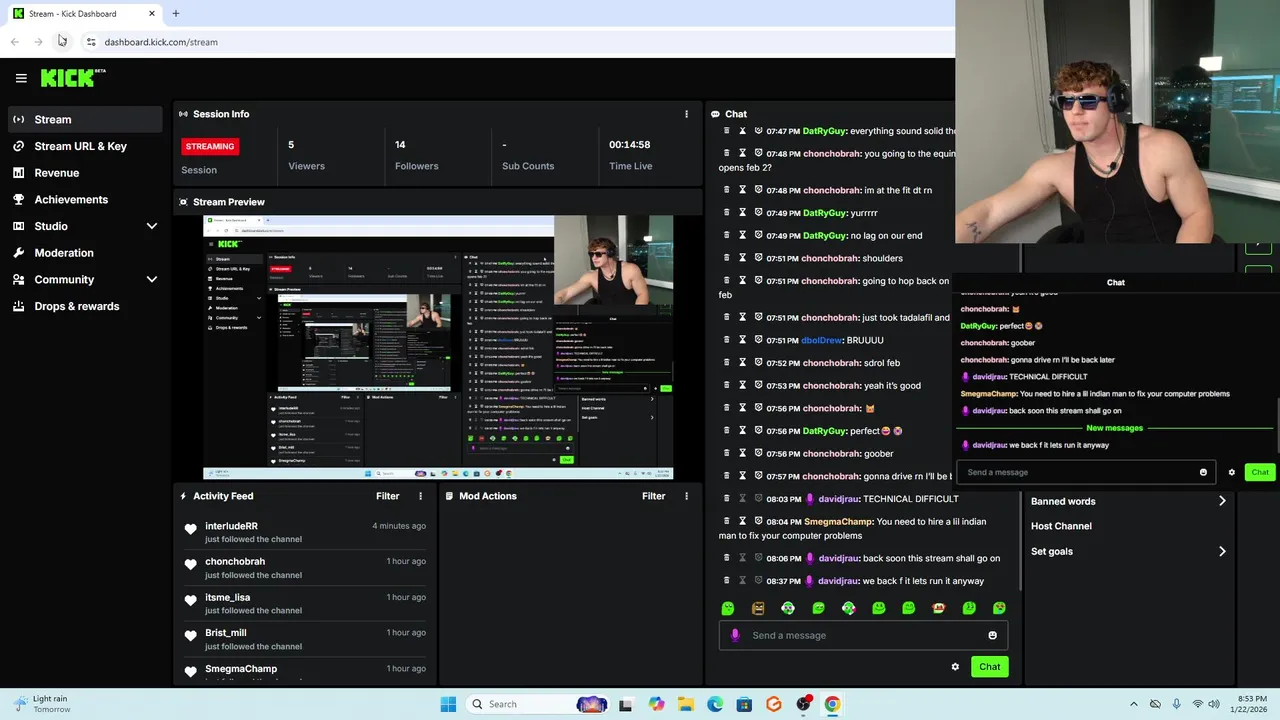Open Microsoft Store from the taskbar
The width and height of the screenshot is (1280, 720).
(744, 704)
